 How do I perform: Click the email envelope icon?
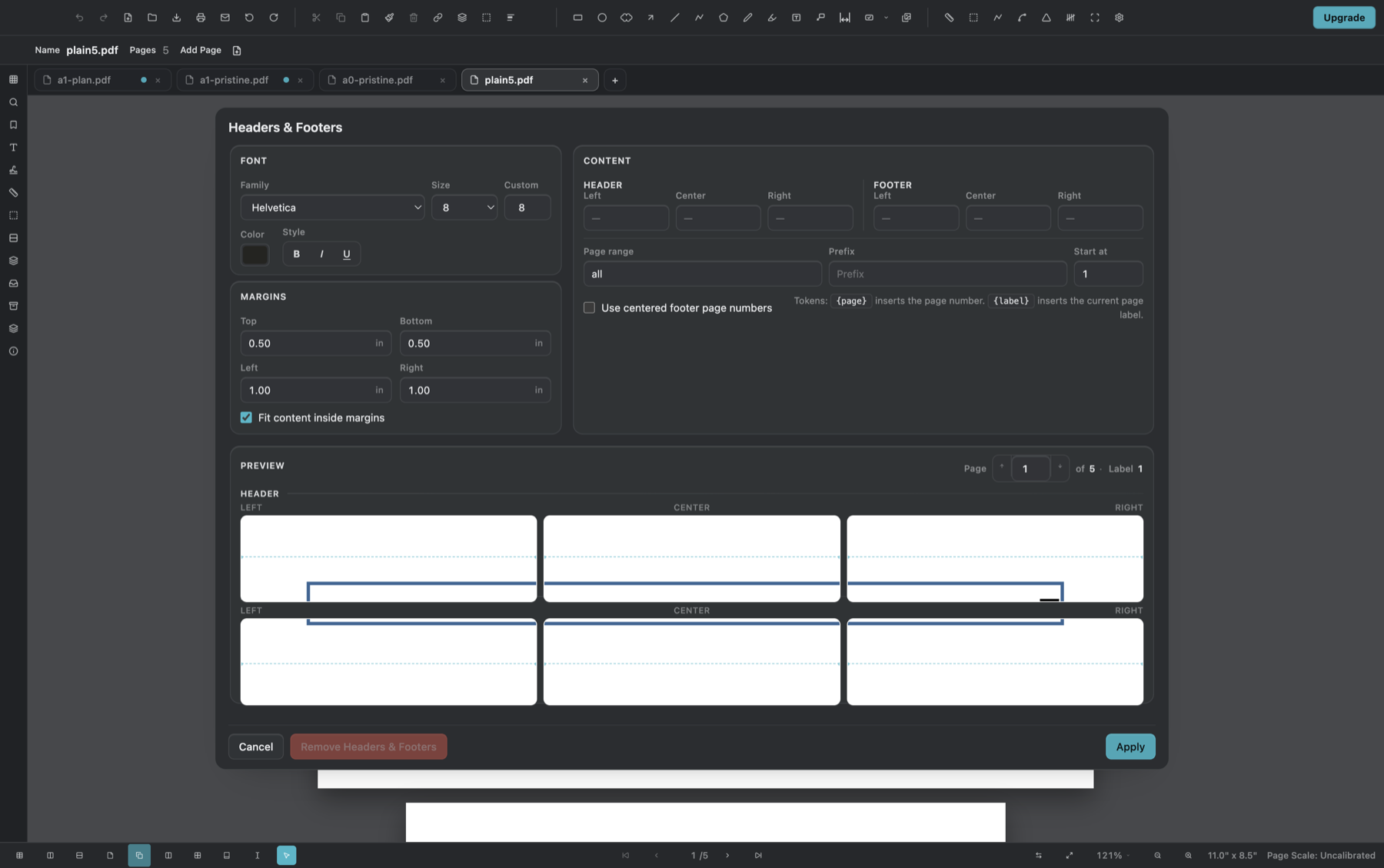tap(225, 18)
